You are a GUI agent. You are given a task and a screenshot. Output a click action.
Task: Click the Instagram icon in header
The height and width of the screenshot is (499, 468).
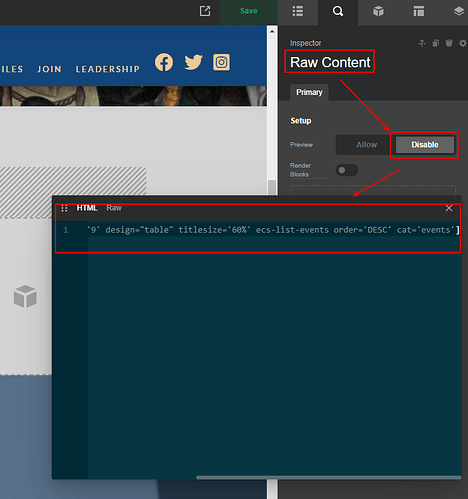(x=221, y=62)
